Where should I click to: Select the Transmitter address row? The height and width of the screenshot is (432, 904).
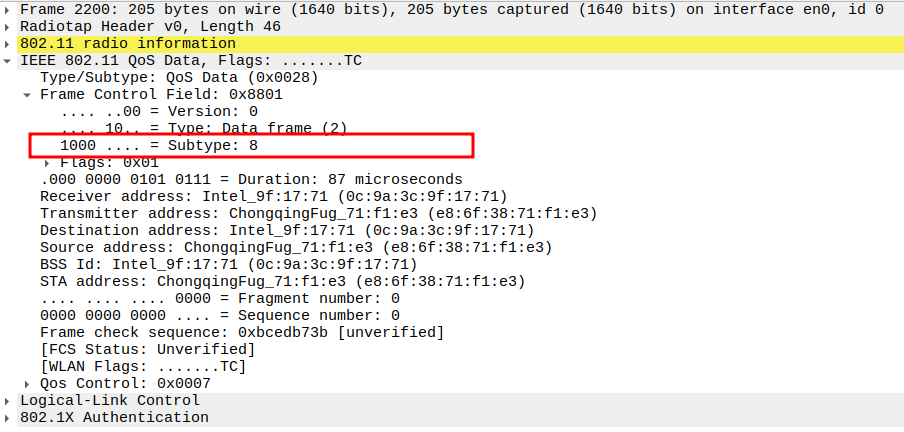317,213
